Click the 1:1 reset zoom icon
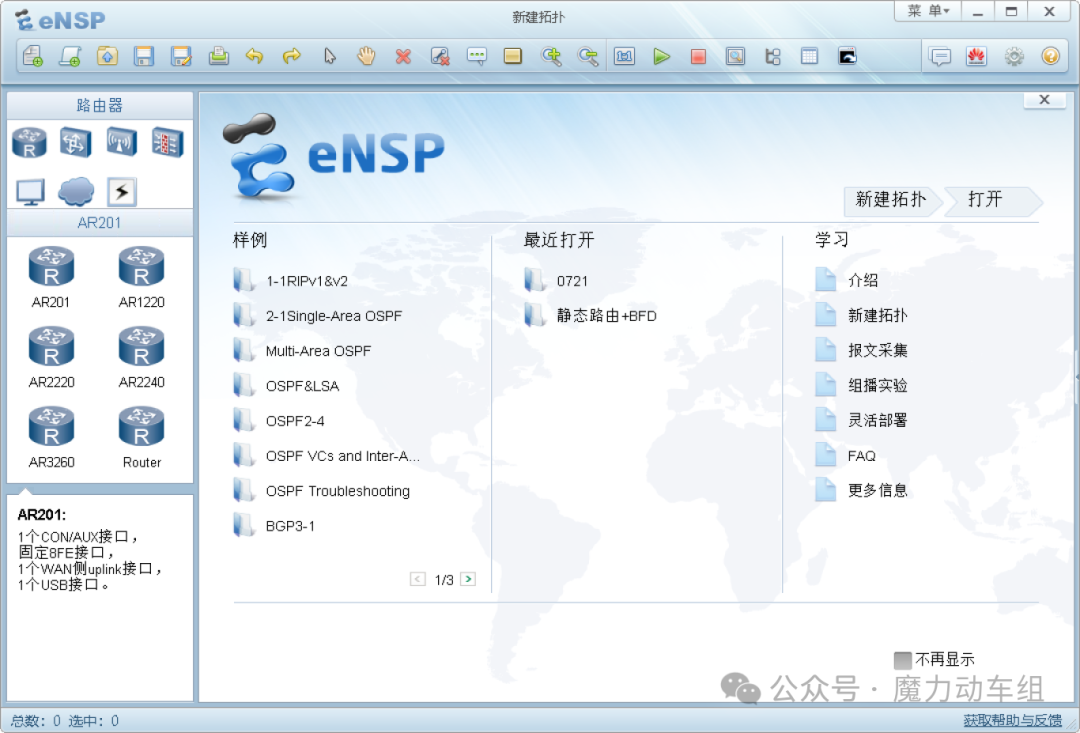 [625, 56]
